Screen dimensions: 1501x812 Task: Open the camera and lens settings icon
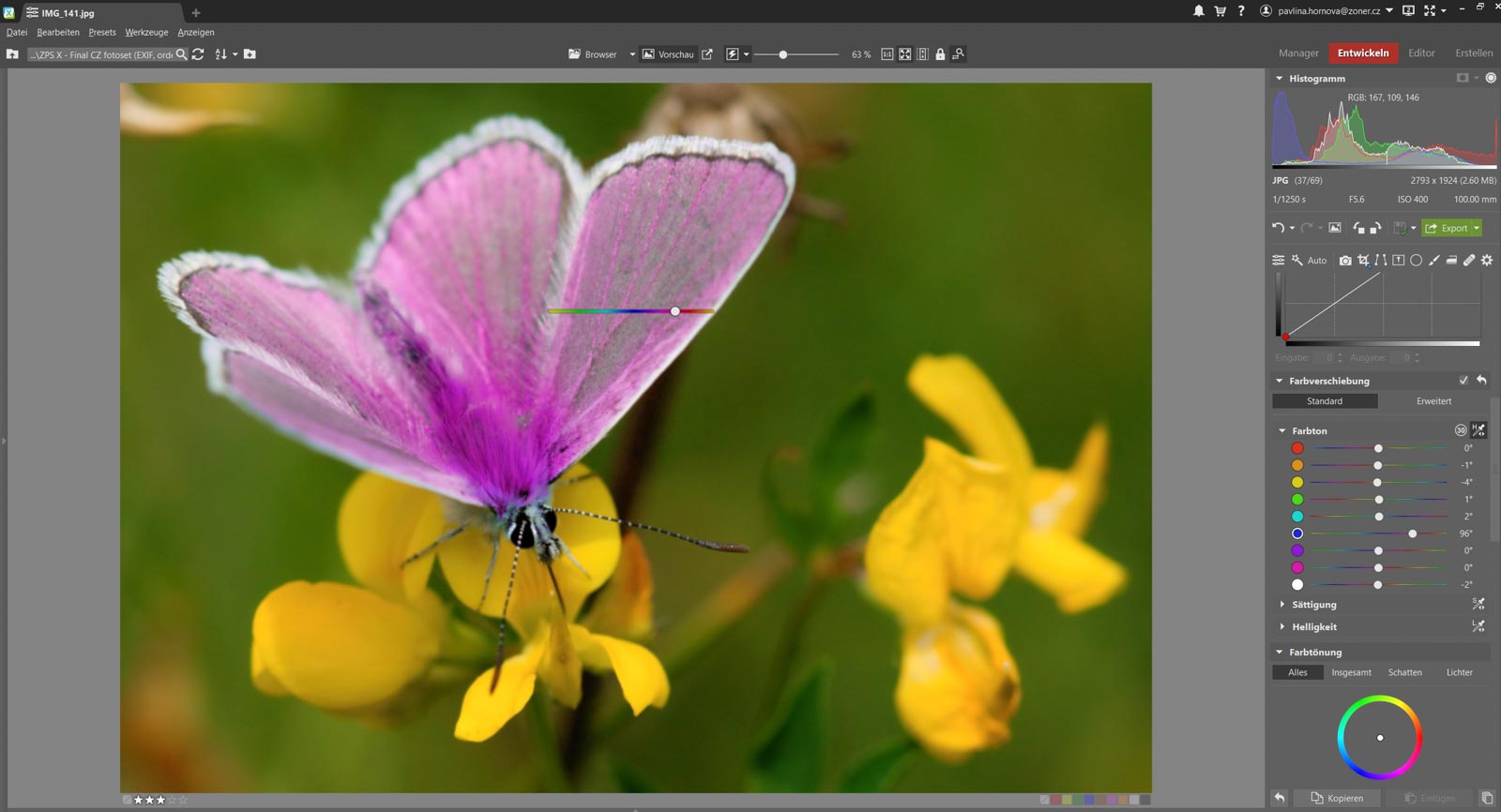[1345, 261]
